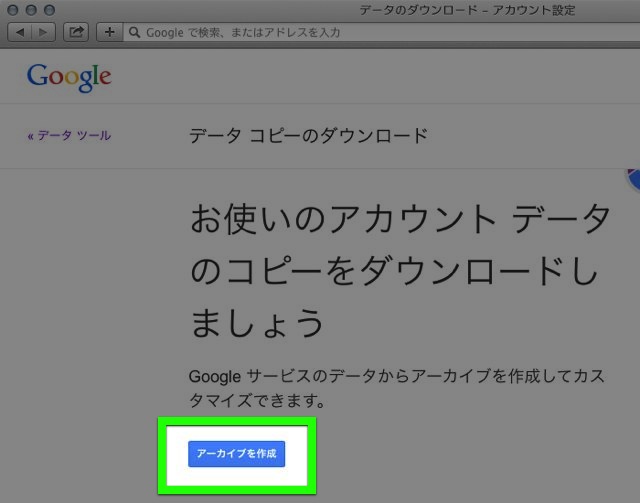
Task: Focus the Google search or address field
Action: (382, 32)
